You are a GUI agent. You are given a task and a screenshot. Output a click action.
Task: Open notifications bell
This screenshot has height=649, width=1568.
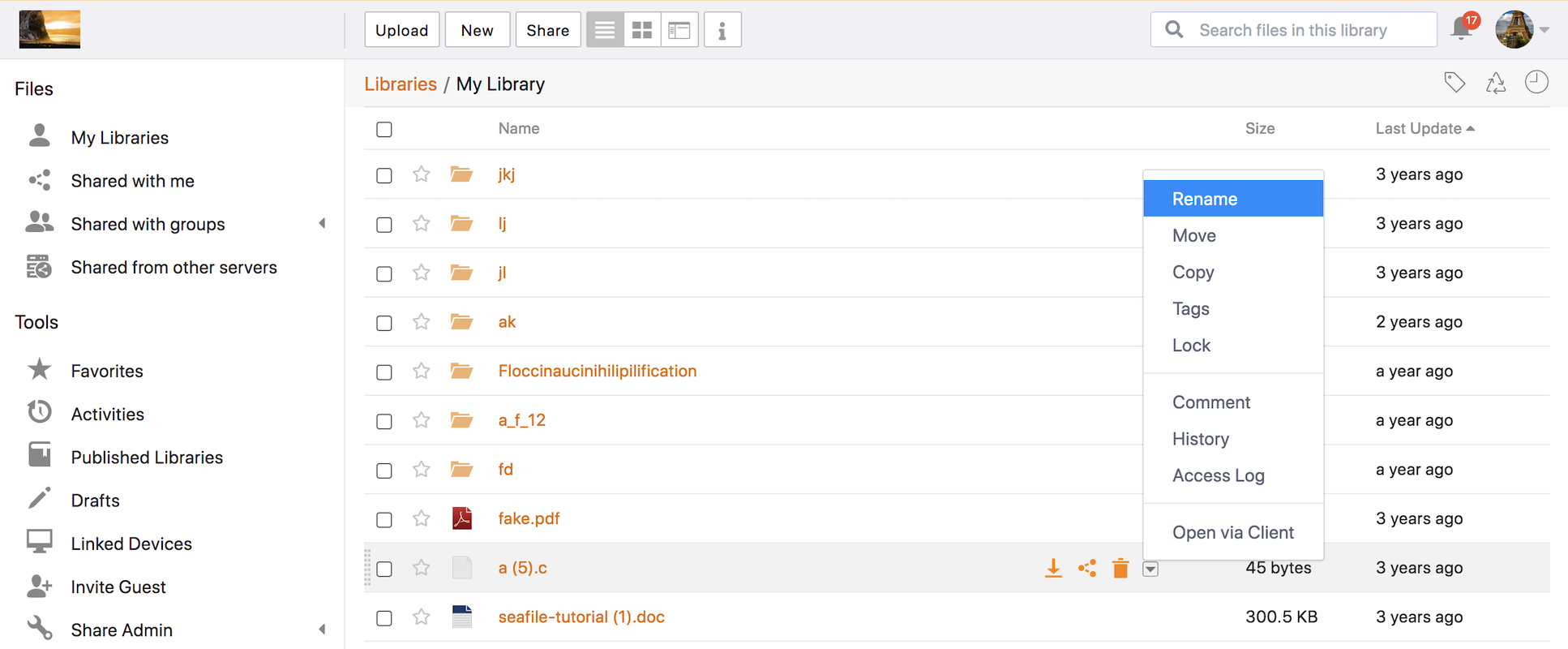coord(1462,29)
